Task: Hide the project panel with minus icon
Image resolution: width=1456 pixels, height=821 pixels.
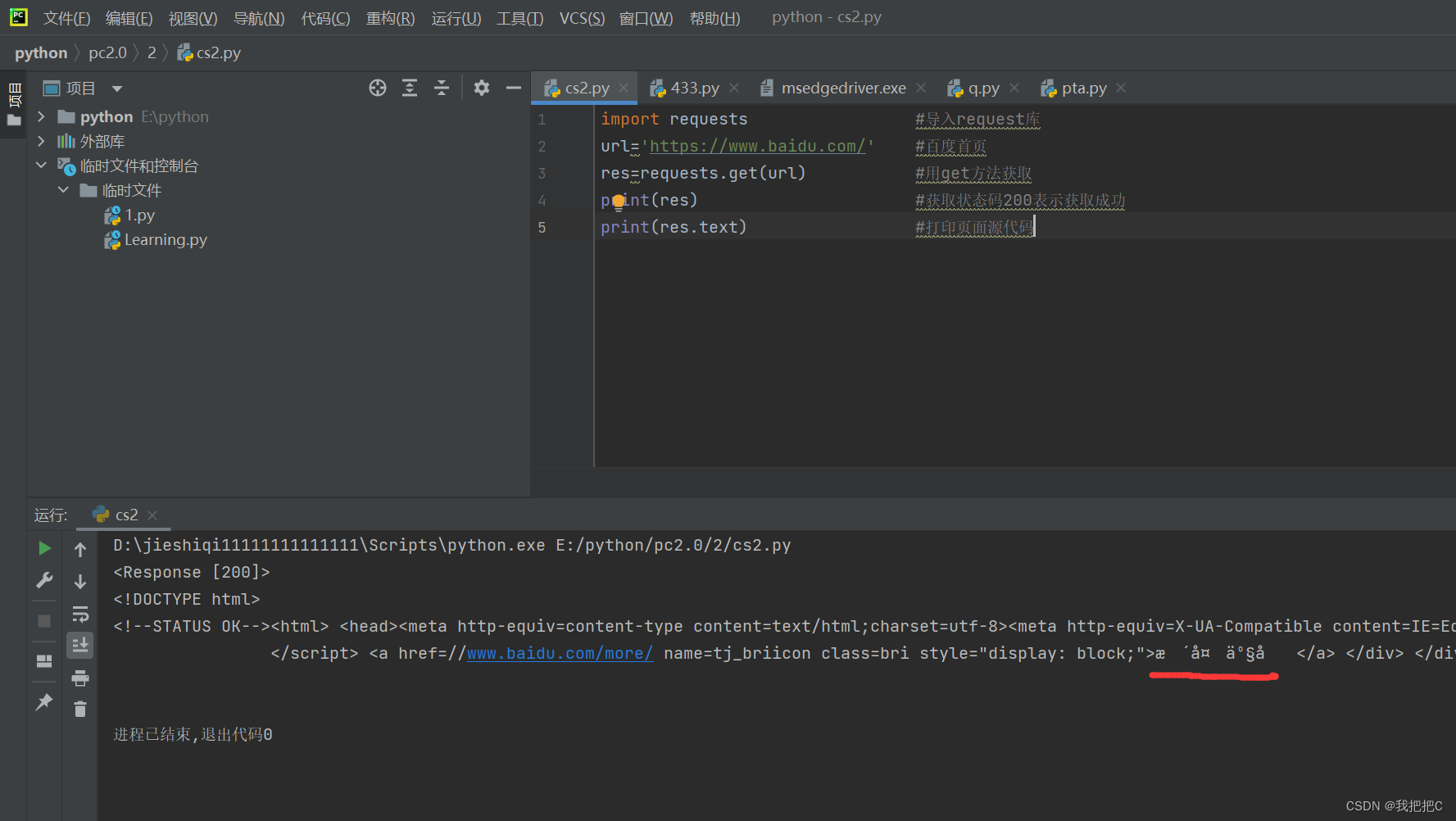Action: [x=514, y=88]
